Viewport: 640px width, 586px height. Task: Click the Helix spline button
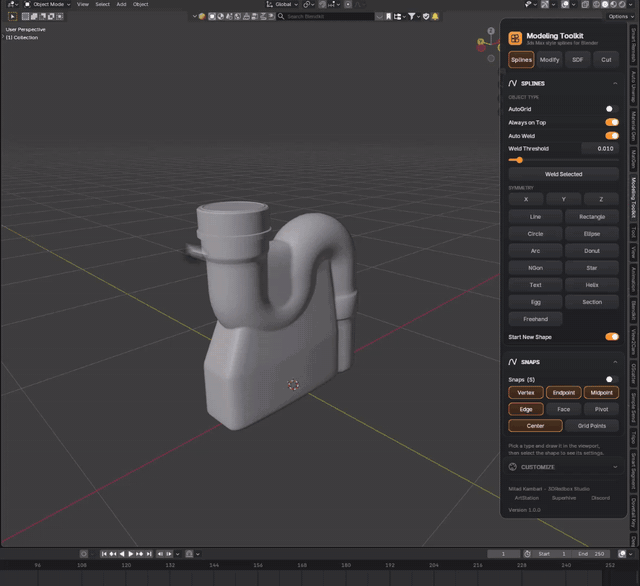[592, 285]
